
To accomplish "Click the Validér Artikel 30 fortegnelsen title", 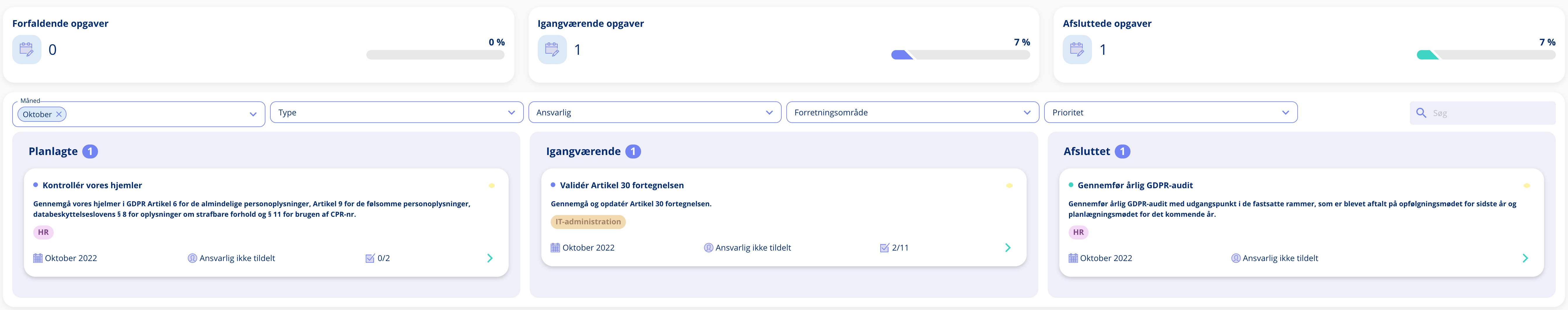I will (x=622, y=185).
